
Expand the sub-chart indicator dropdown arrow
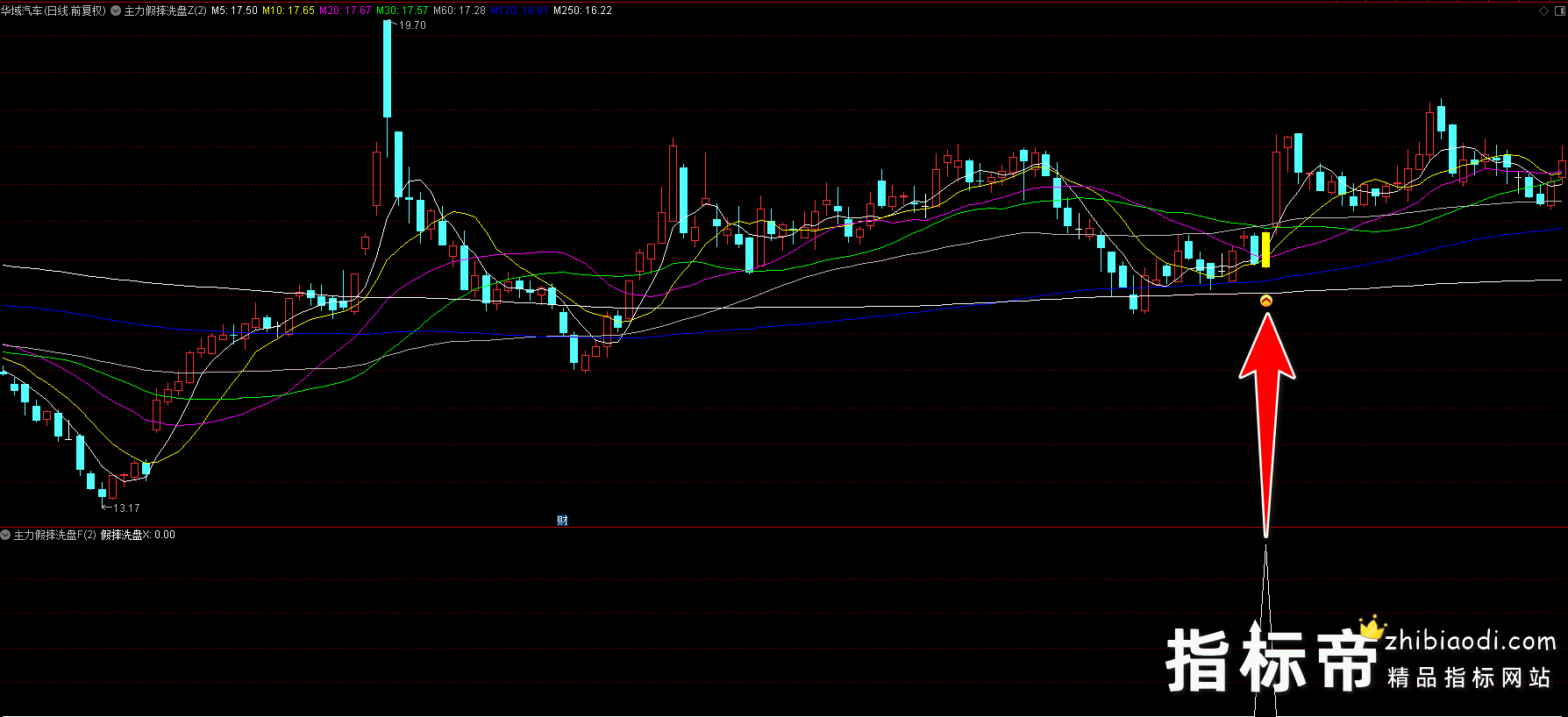pyautogui.click(x=5, y=535)
